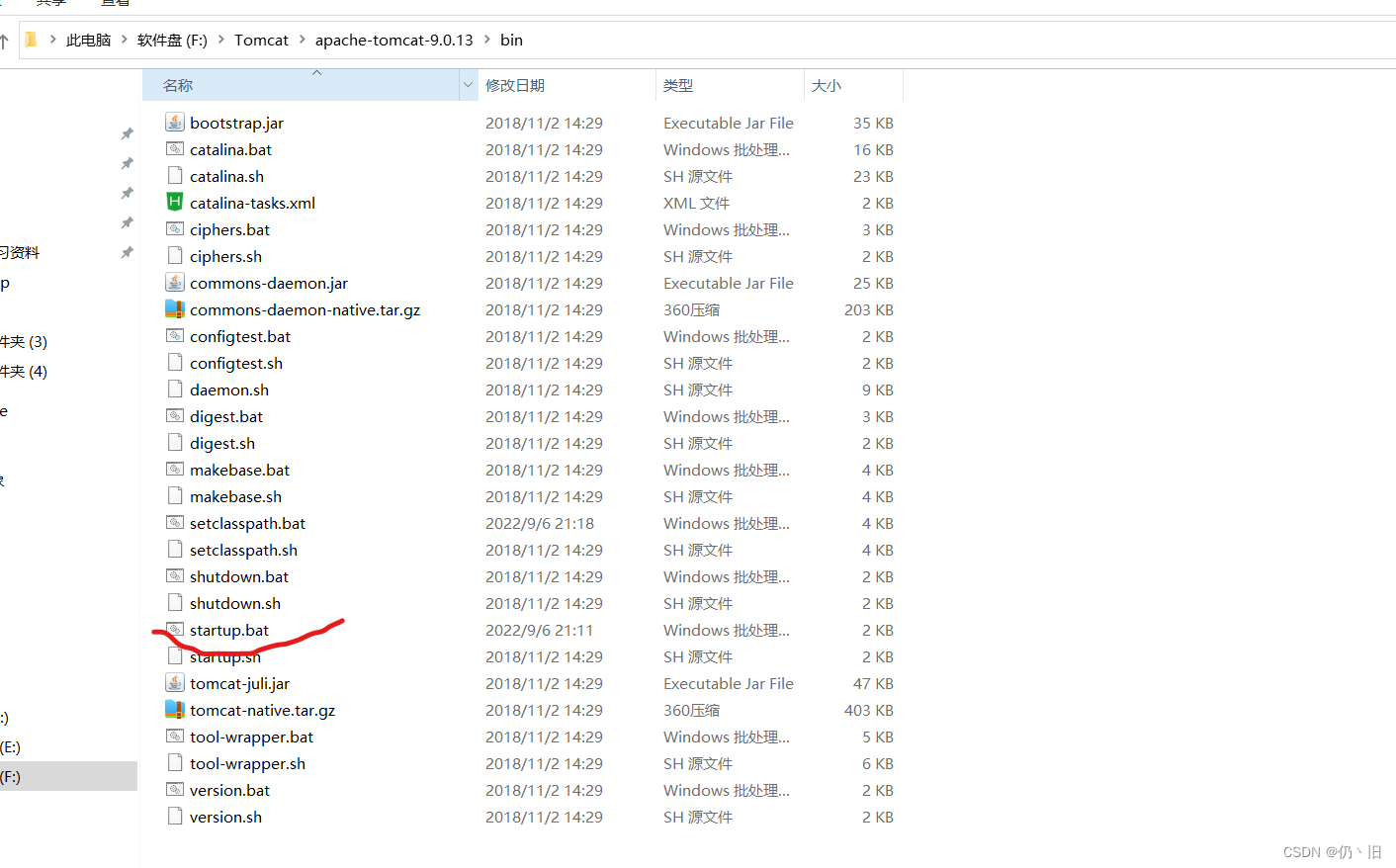Click the catalina.bat batch file icon
The image size is (1396, 868).
pos(175,149)
